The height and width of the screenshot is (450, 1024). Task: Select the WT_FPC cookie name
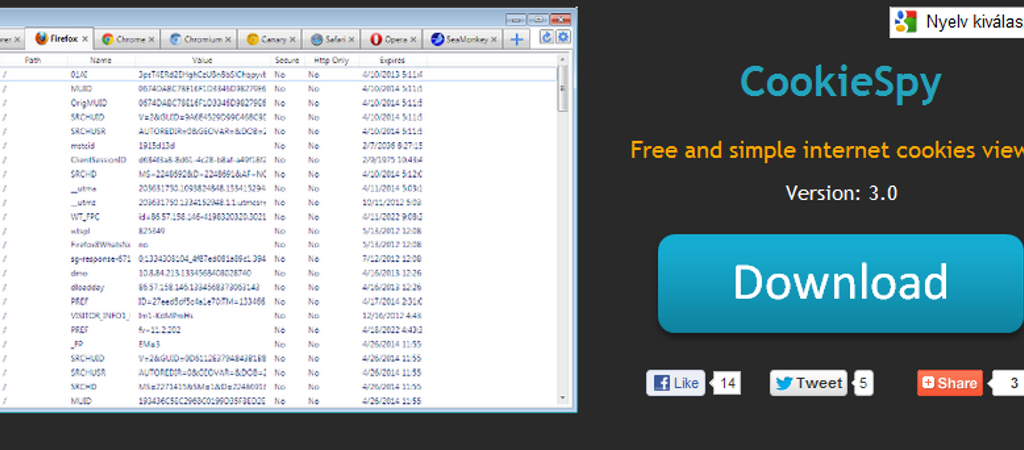tap(85, 217)
